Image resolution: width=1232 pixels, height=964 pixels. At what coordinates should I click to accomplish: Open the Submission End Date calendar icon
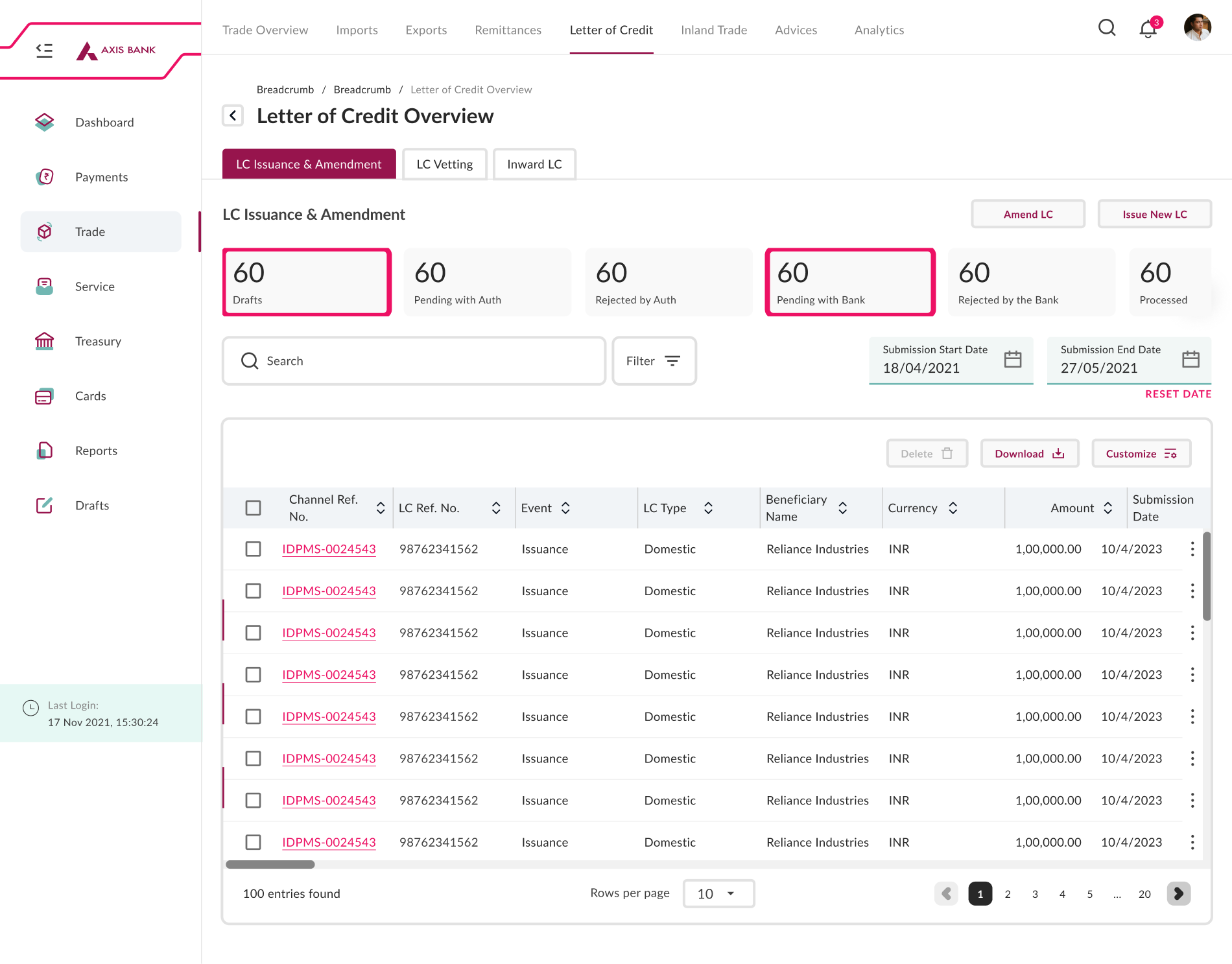click(1191, 359)
